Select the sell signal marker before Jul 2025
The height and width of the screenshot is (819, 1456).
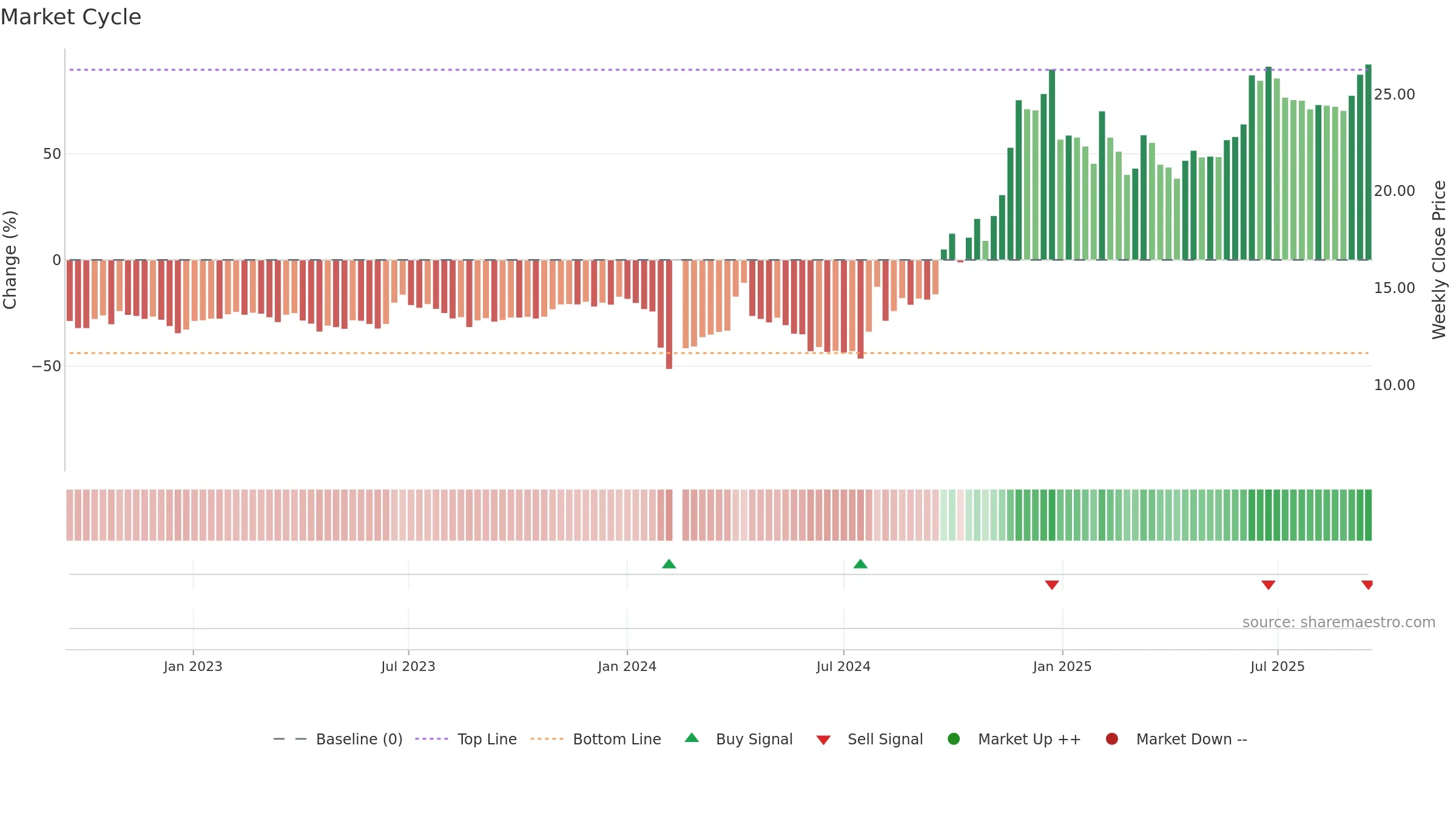(x=1269, y=585)
